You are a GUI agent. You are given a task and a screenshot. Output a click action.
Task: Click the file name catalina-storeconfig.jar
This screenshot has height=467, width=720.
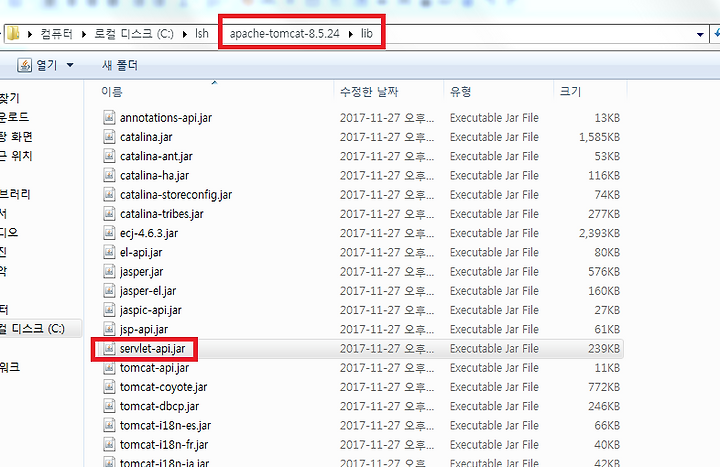(x=176, y=195)
